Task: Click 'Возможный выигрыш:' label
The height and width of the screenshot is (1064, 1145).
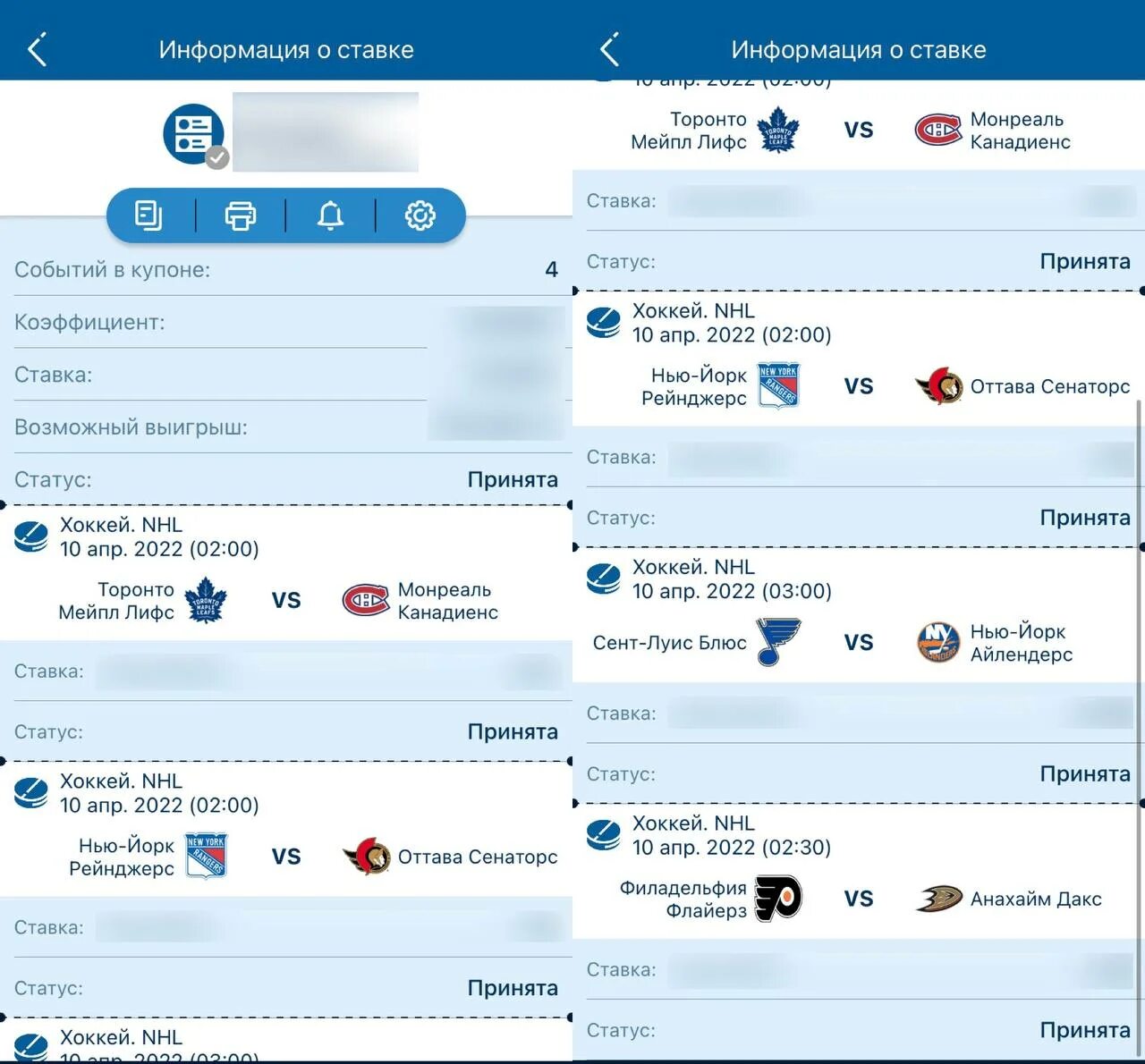Action: 131,427
